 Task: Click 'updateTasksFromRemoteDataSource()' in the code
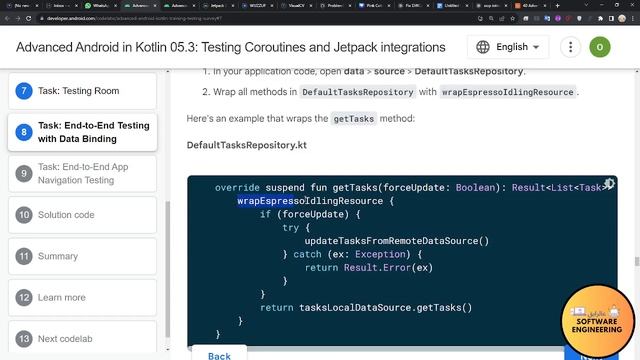pyautogui.click(x=397, y=241)
